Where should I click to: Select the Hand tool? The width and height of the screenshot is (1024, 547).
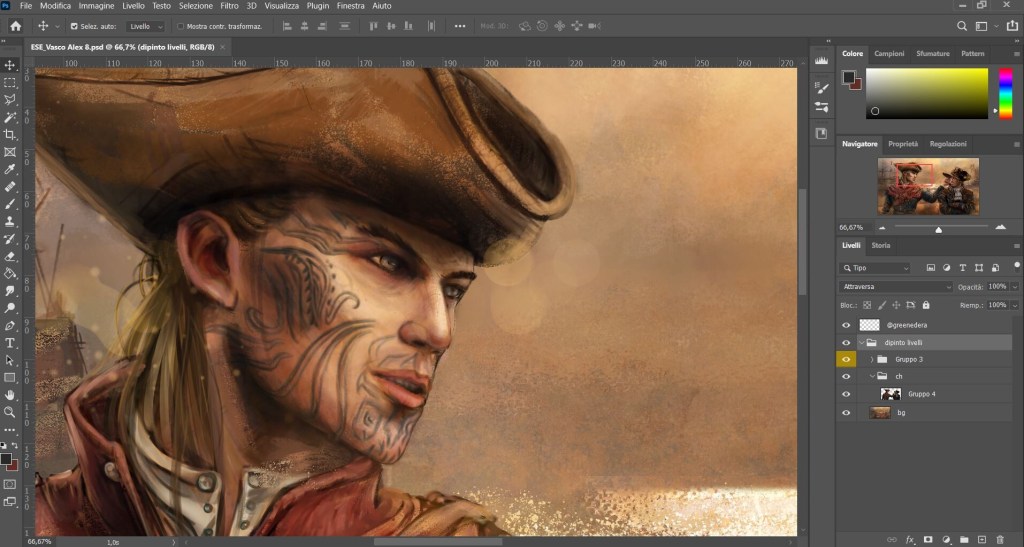10,395
